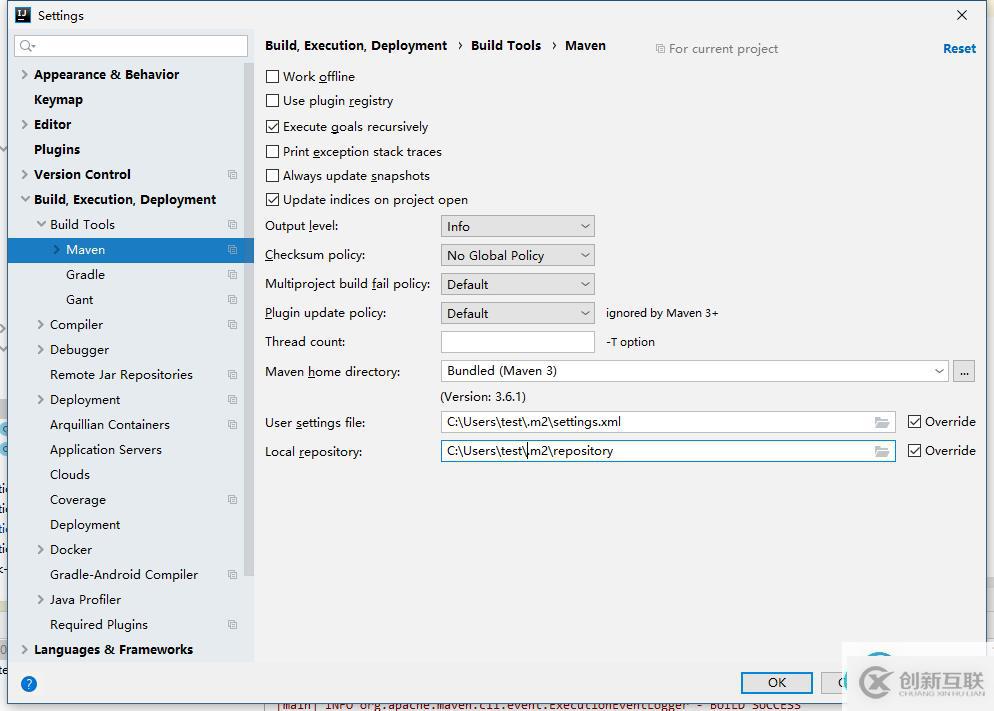
Task: Click the Thread count input field
Action: click(517, 342)
